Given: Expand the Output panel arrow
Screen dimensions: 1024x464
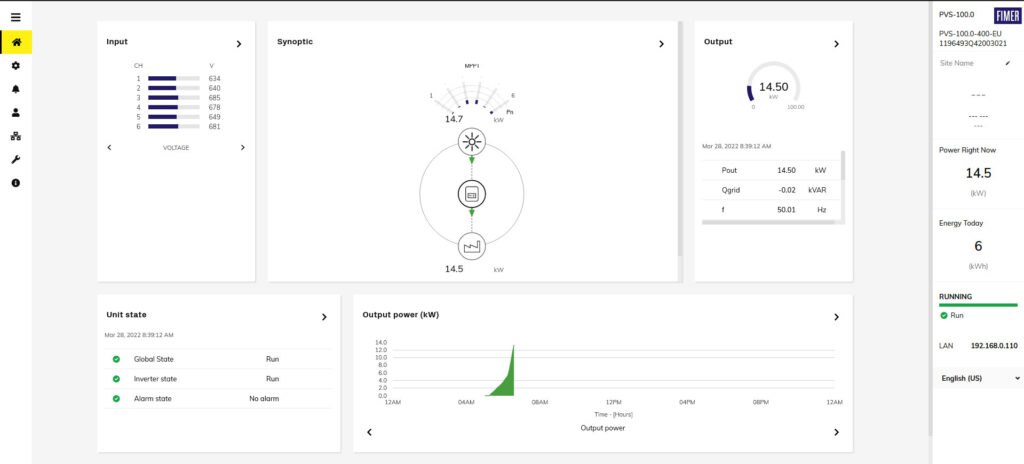Looking at the screenshot, I should pos(836,44).
